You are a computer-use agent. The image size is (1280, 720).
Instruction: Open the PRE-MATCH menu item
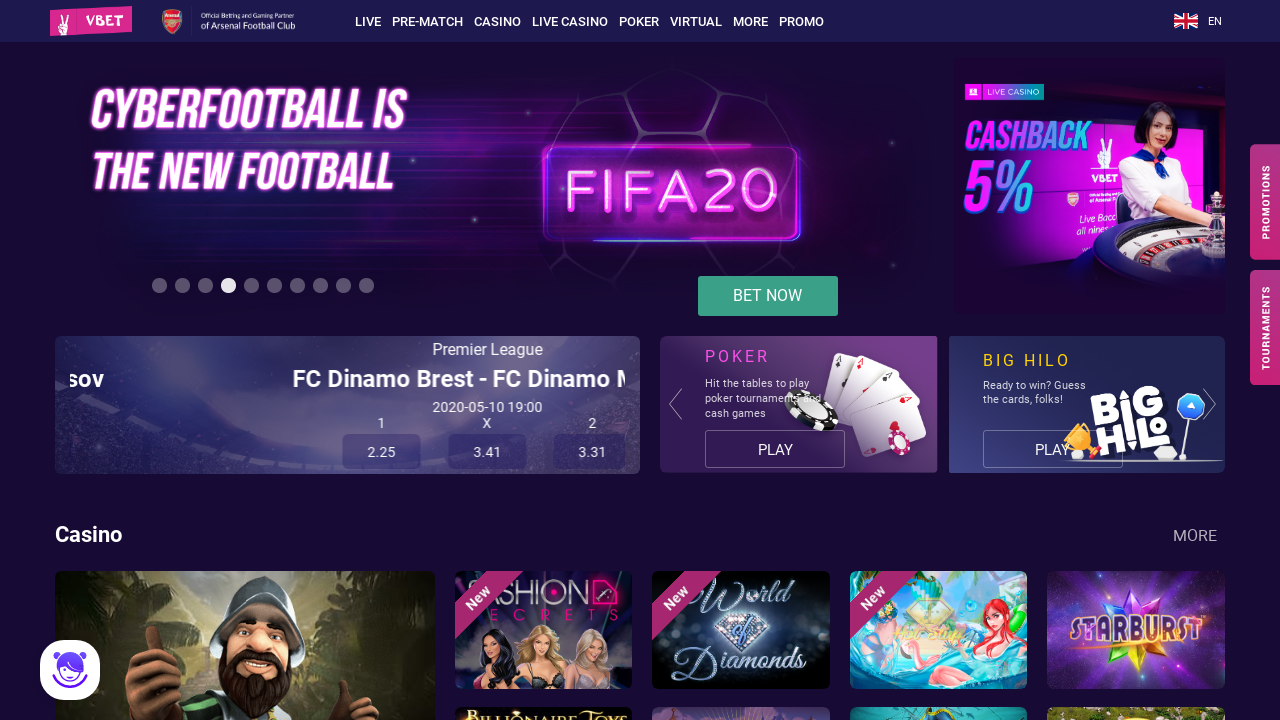[427, 21]
